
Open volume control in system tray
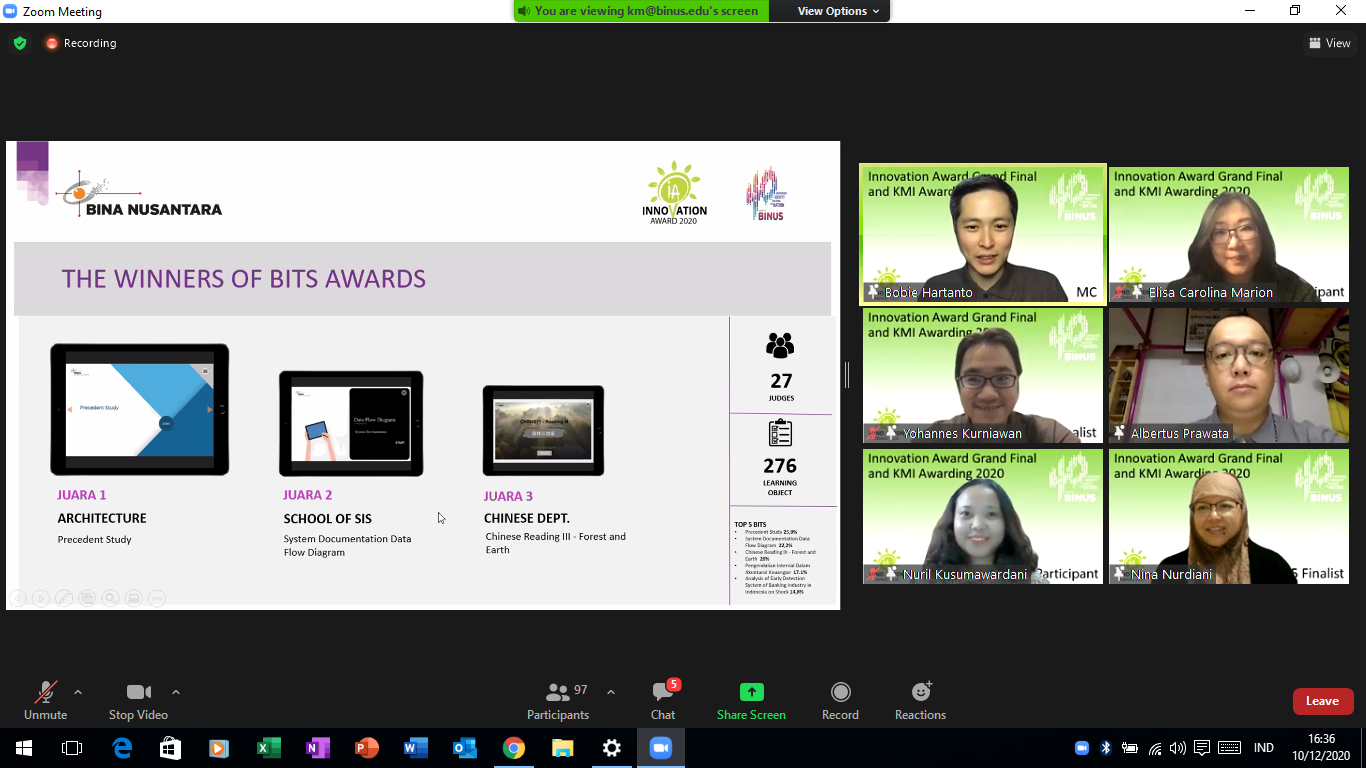tap(1178, 748)
